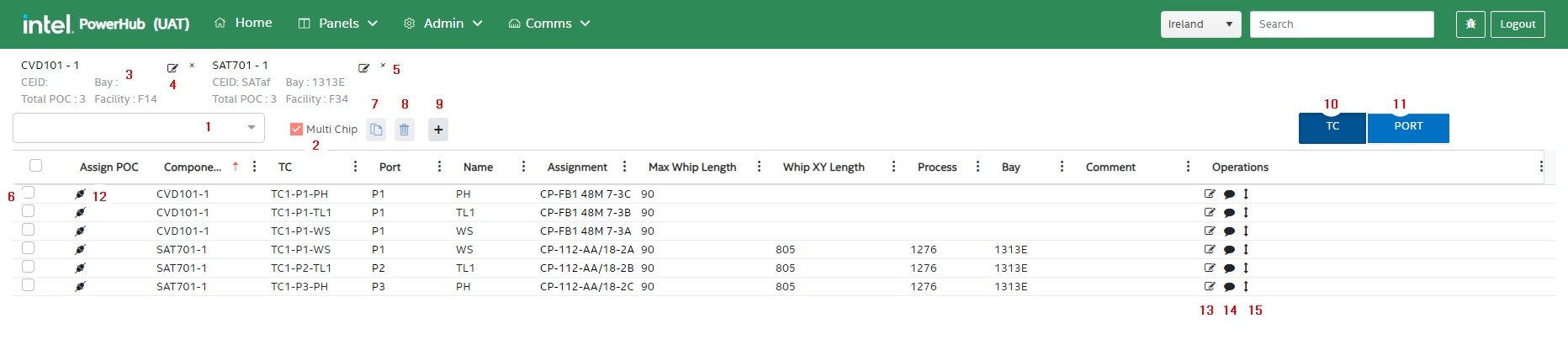Screen dimensions: 1568x345
Task: Click the plus add button in toolbar
Action: pos(438,130)
